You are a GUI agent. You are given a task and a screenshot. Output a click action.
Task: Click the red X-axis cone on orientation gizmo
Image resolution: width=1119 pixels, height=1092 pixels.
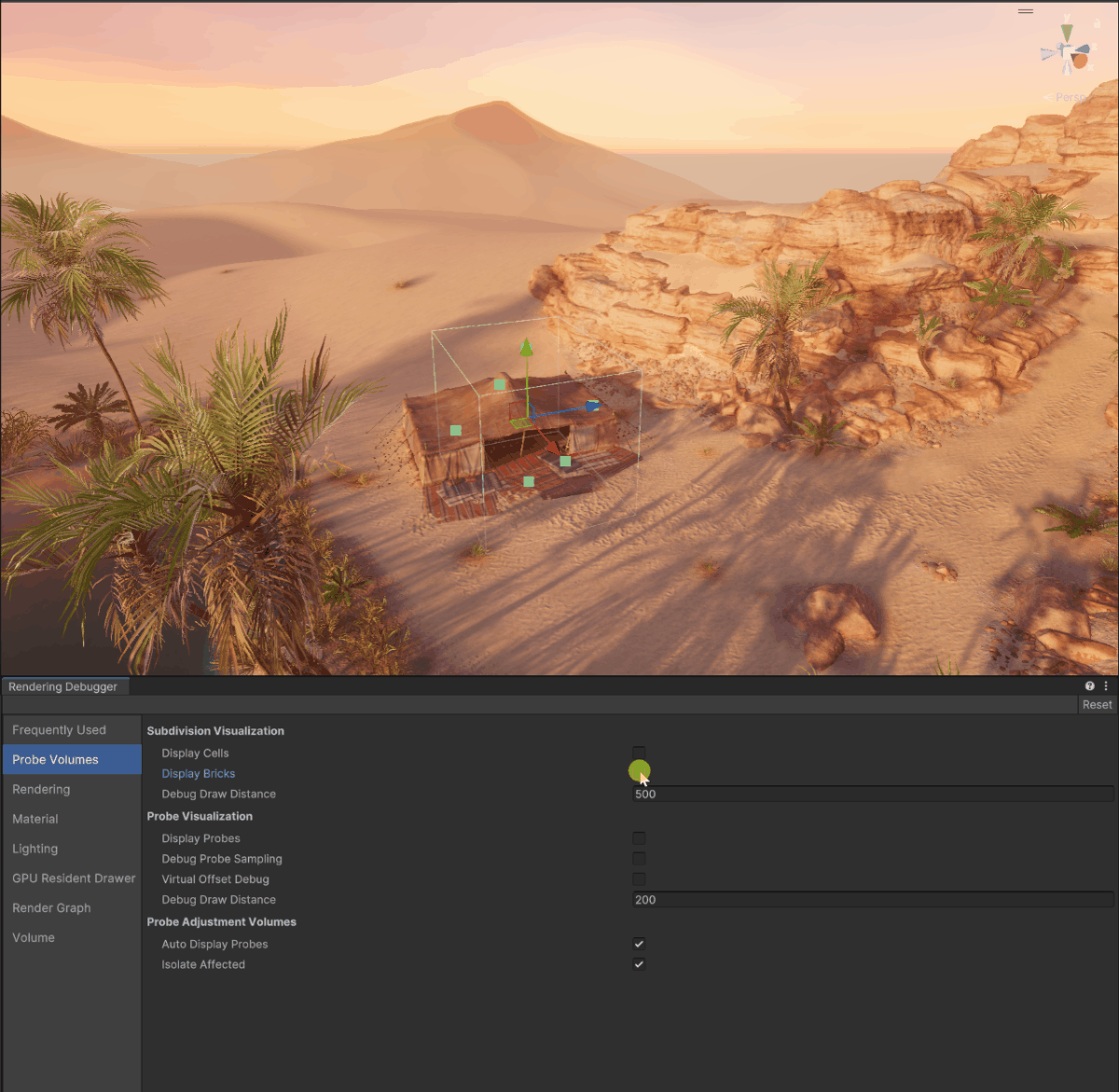point(1080,61)
